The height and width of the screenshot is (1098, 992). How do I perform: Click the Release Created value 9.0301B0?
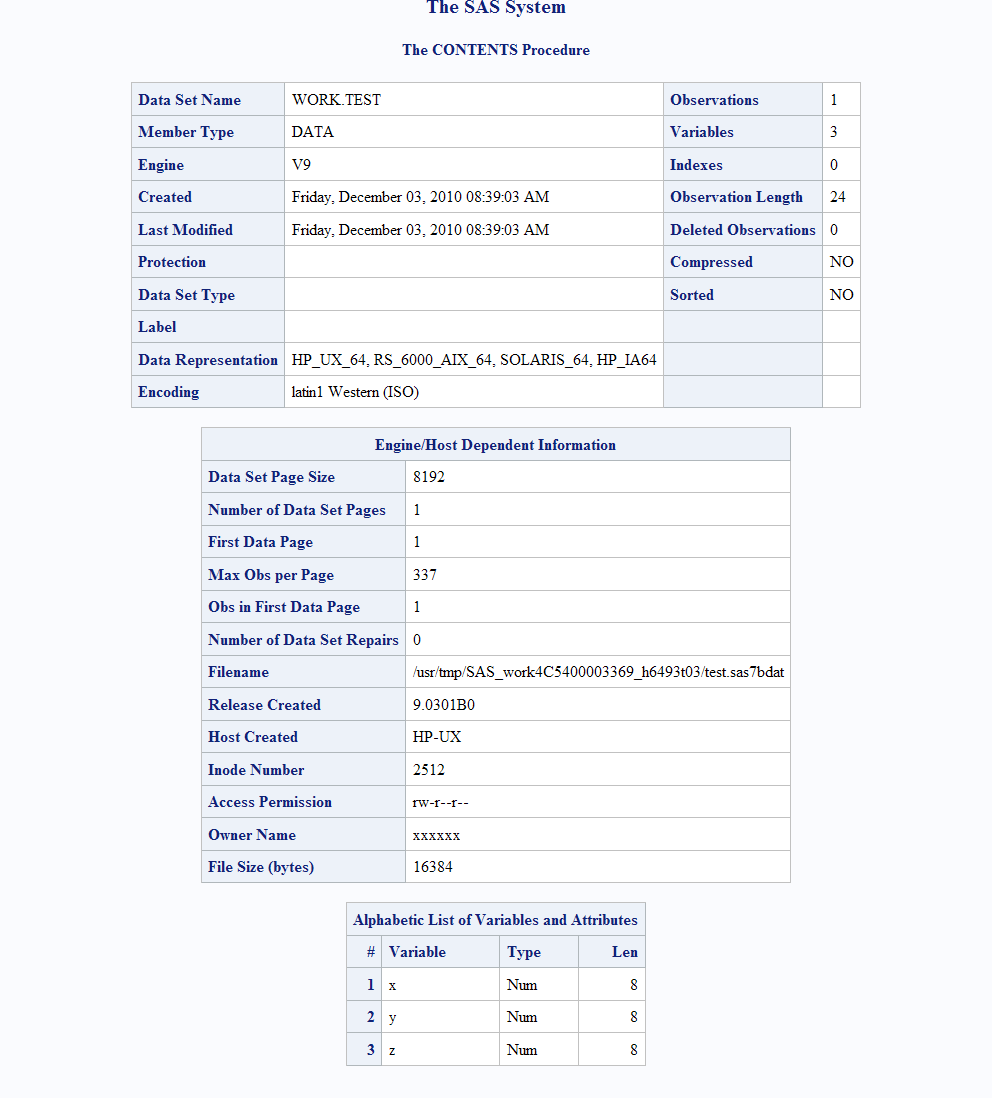(x=444, y=705)
